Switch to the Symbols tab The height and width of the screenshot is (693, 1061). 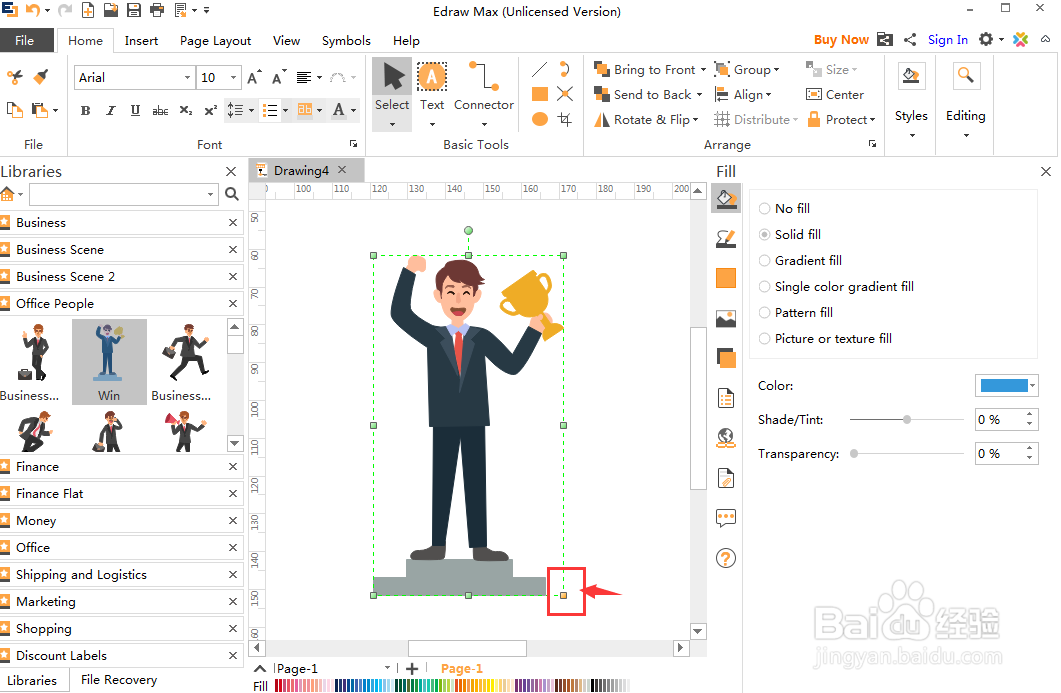tap(346, 41)
